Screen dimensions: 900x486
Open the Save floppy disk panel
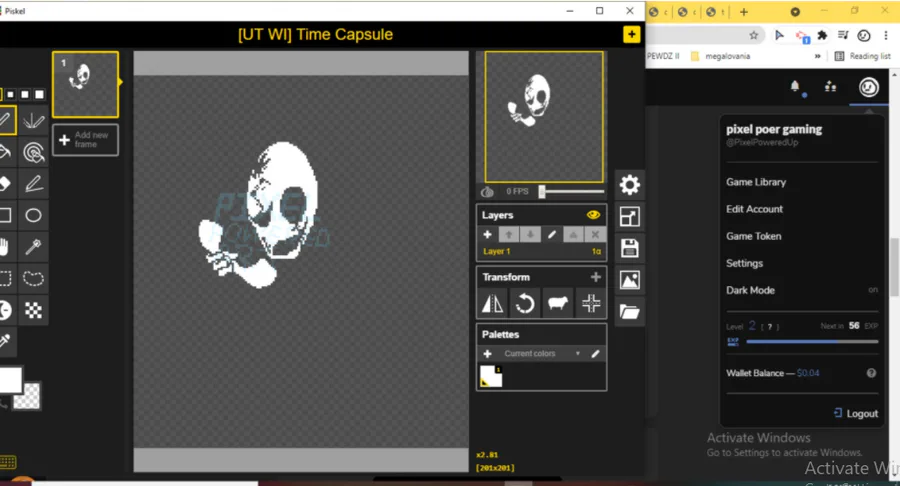(x=630, y=248)
